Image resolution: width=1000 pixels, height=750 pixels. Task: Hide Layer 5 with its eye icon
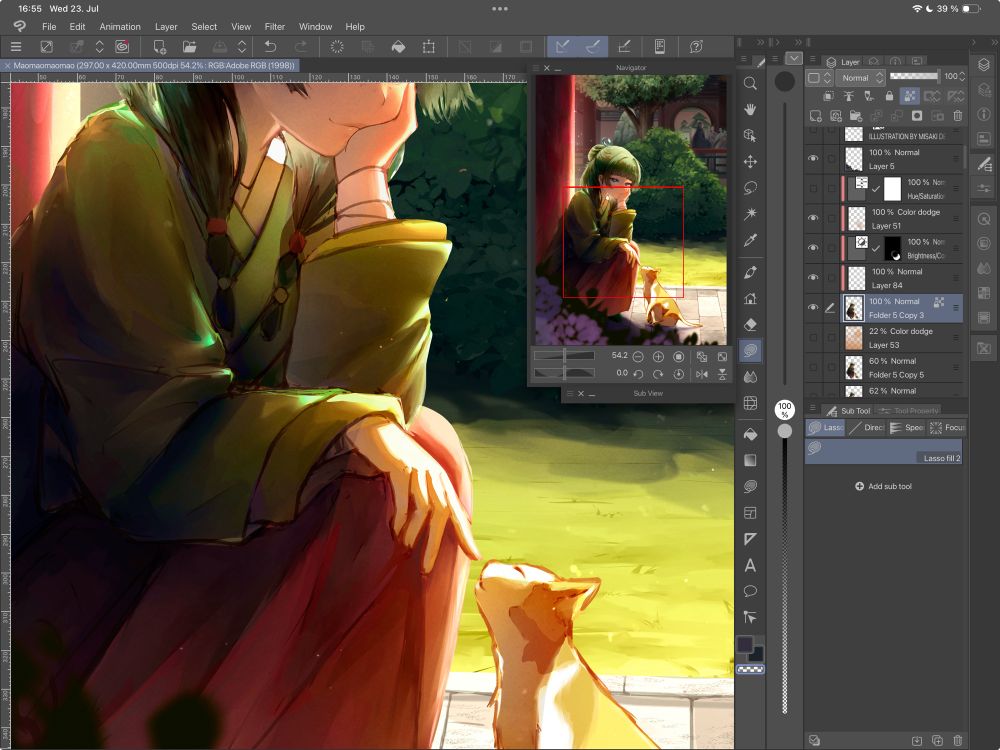coord(813,158)
